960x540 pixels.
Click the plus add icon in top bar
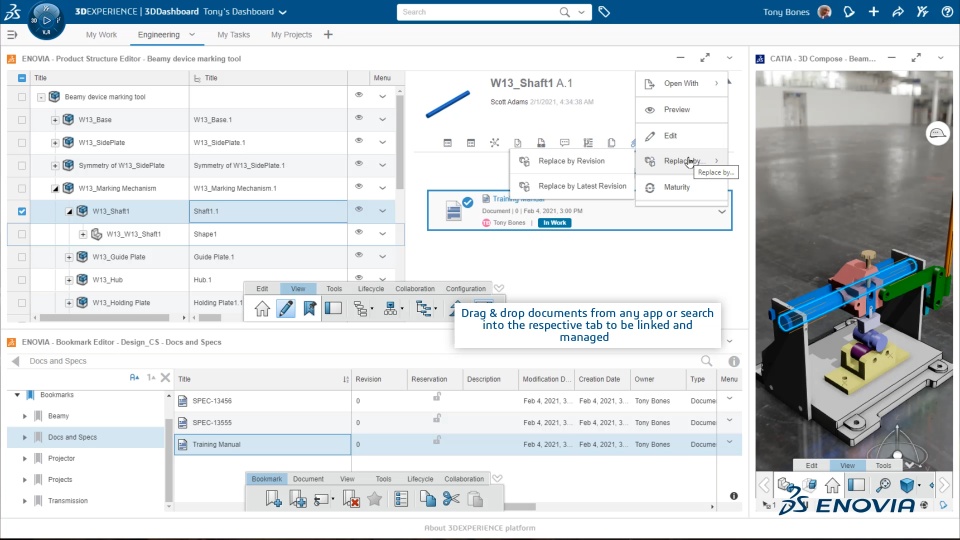pyautogui.click(x=874, y=12)
